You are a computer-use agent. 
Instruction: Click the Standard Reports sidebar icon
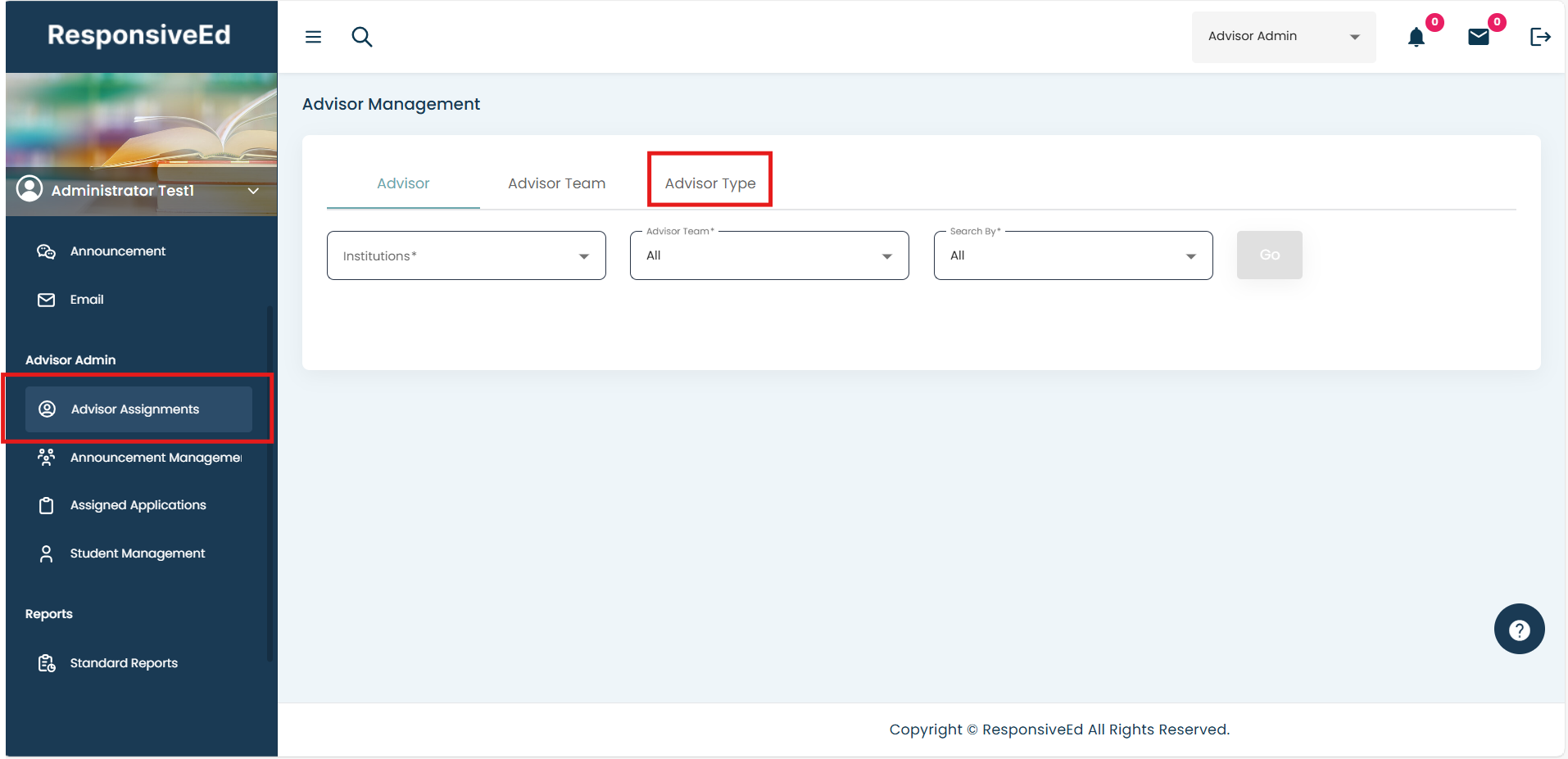click(47, 663)
